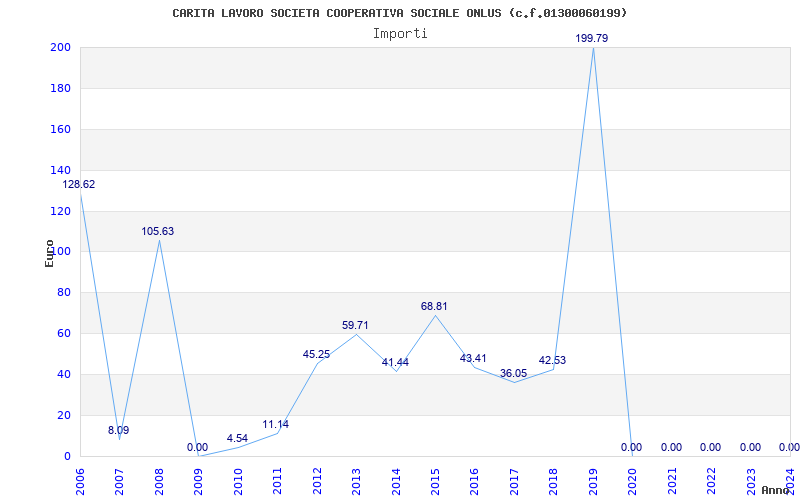Click the Importi chart subtitle
This screenshot has height=500, width=800.
[x=400, y=34]
